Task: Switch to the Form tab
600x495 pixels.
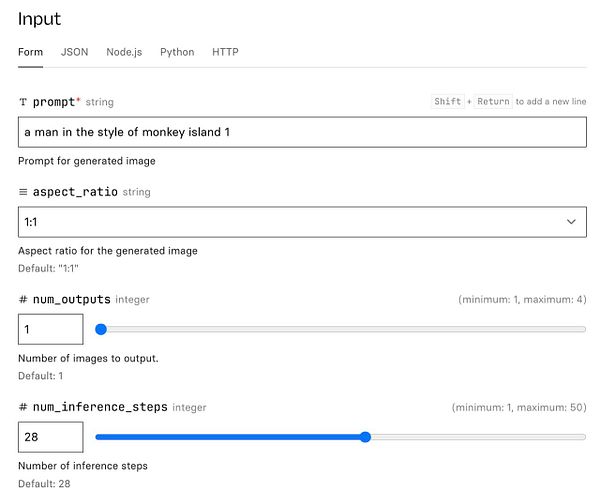Action: pos(30,52)
